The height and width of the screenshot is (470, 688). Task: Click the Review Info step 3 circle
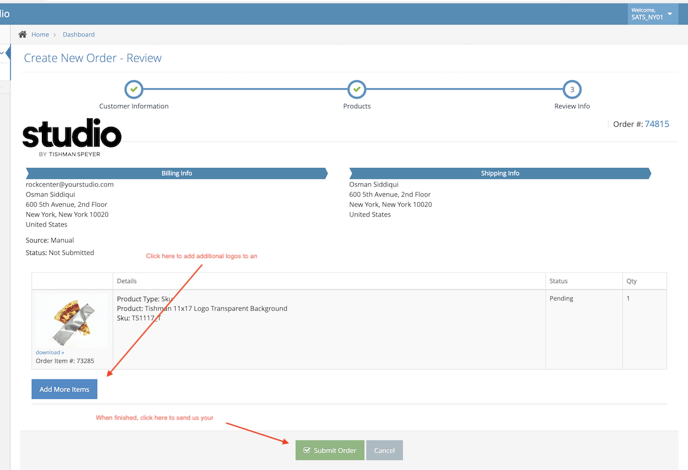(572, 89)
